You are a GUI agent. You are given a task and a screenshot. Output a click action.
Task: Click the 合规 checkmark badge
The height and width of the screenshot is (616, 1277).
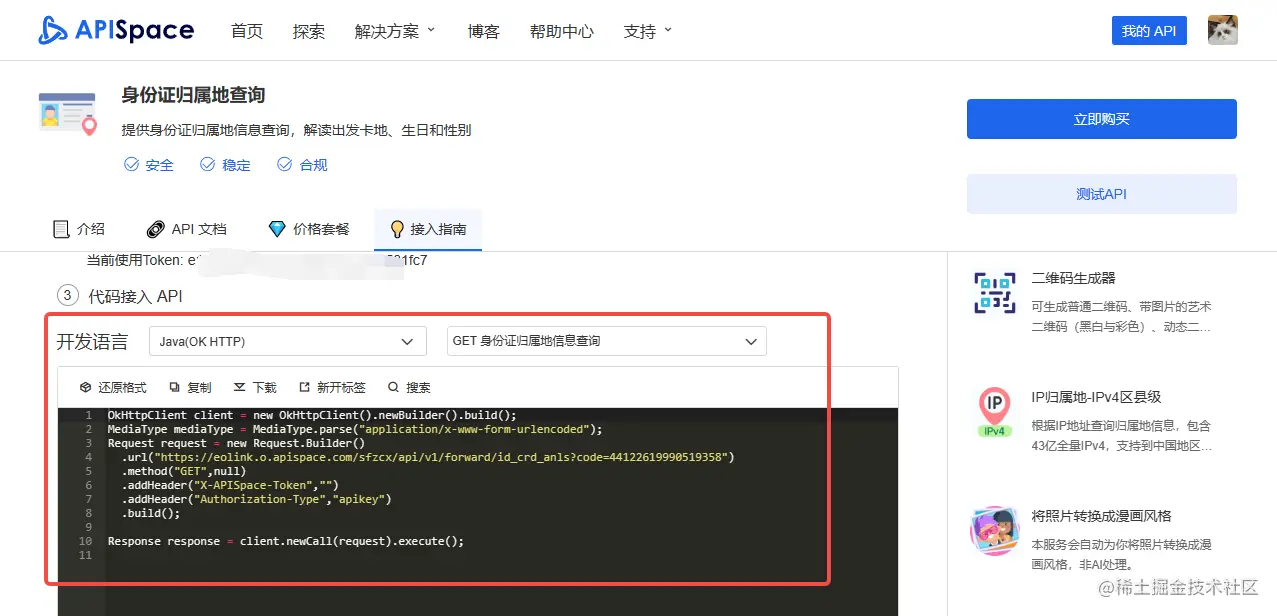point(302,165)
